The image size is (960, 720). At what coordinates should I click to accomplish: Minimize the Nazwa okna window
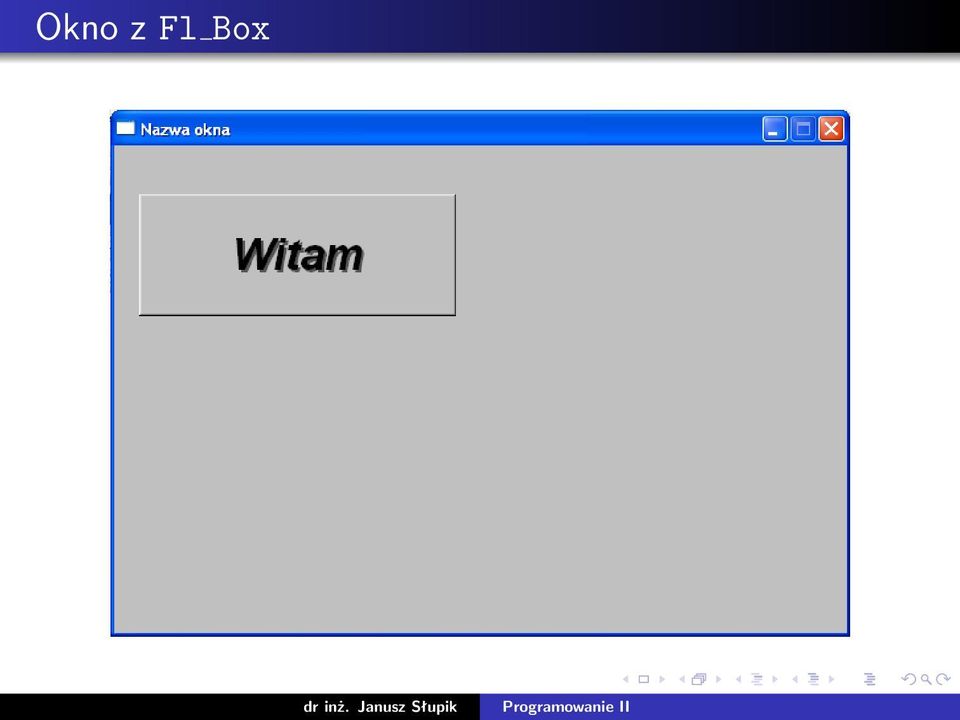pos(774,129)
